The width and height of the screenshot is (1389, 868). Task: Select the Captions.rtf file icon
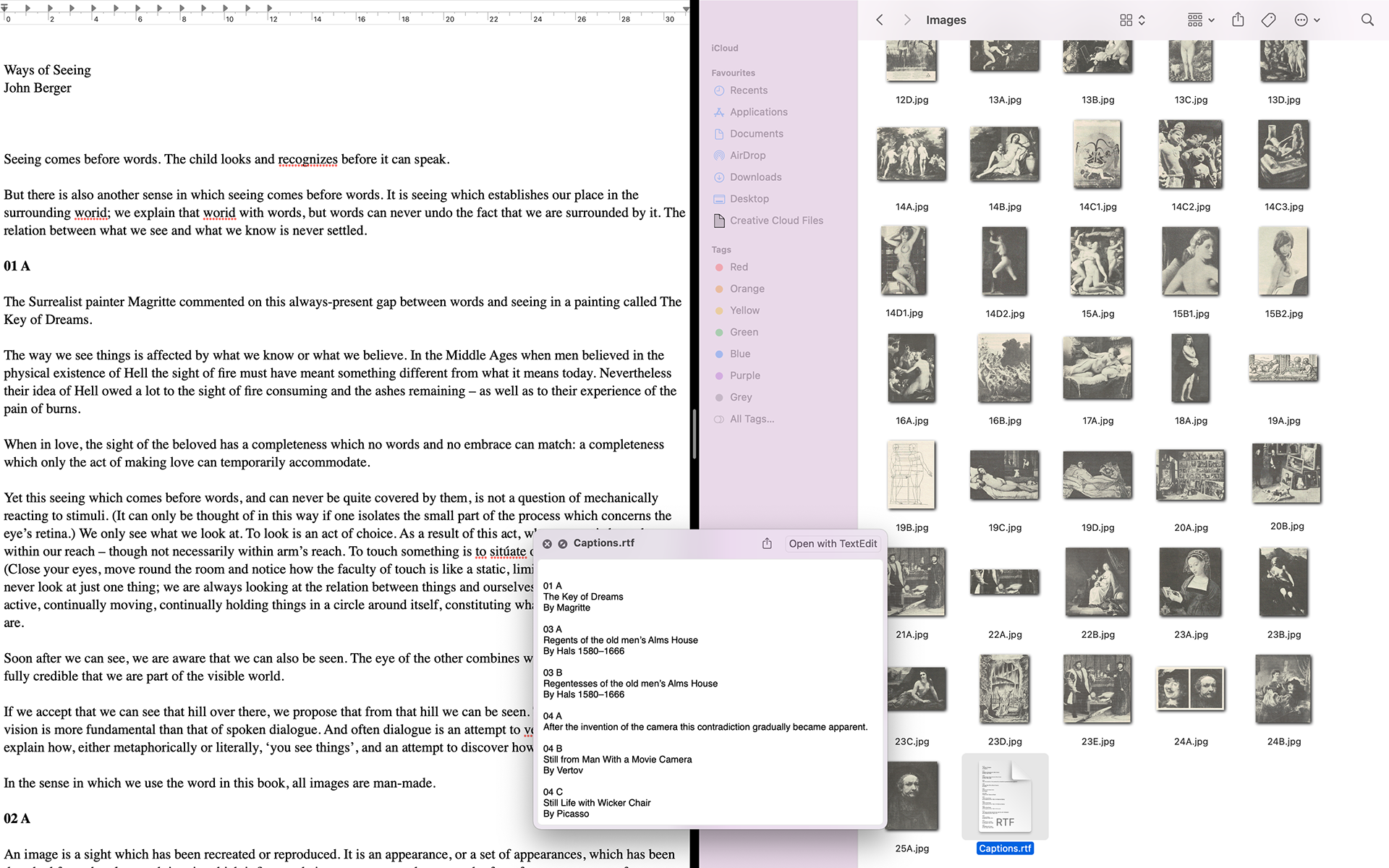1005,796
